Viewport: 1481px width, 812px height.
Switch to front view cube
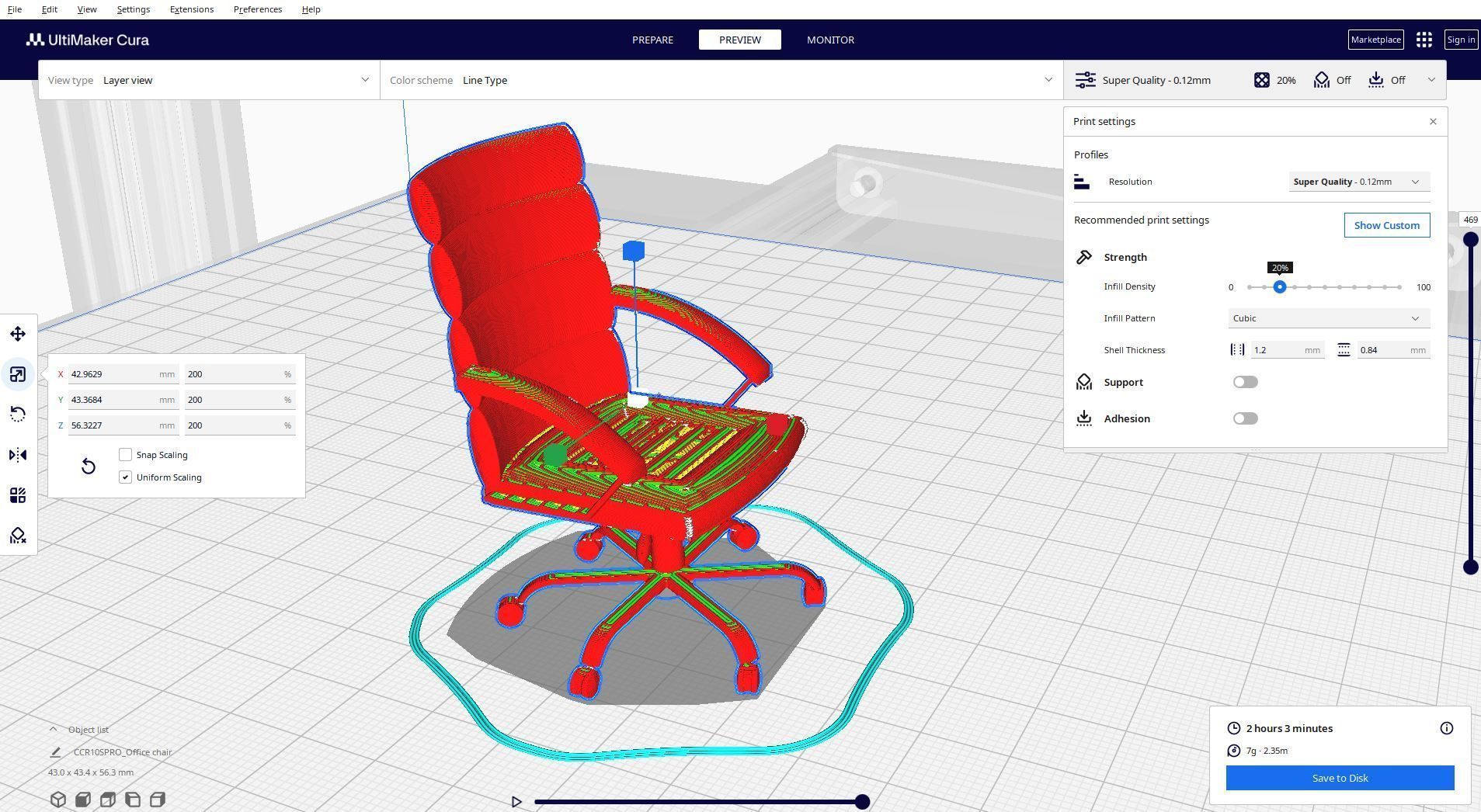83,800
